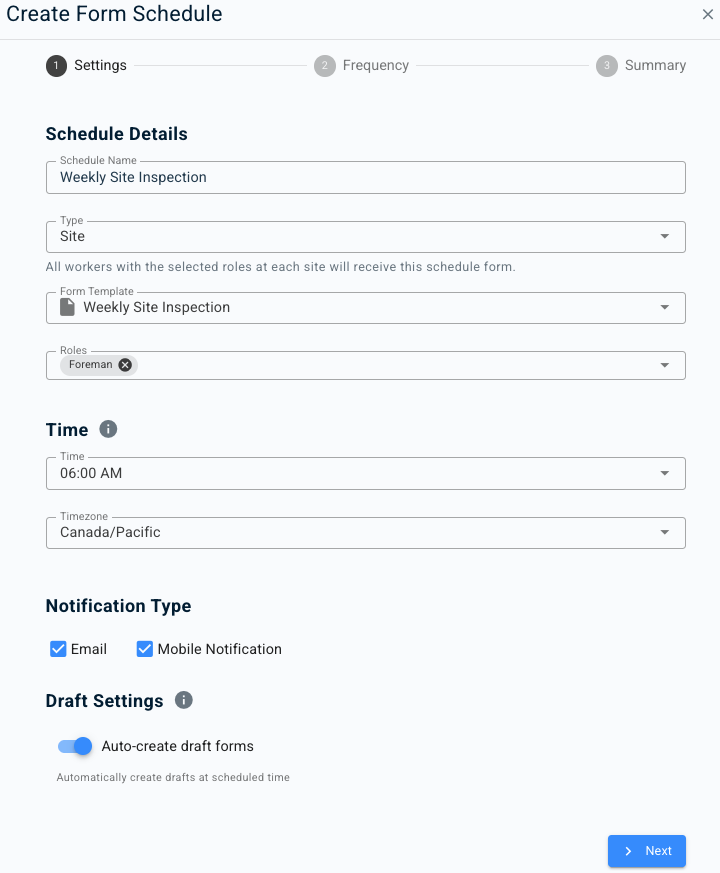Open the Roles dropdown arrow
Image resolution: width=720 pixels, height=873 pixels.
coord(665,366)
